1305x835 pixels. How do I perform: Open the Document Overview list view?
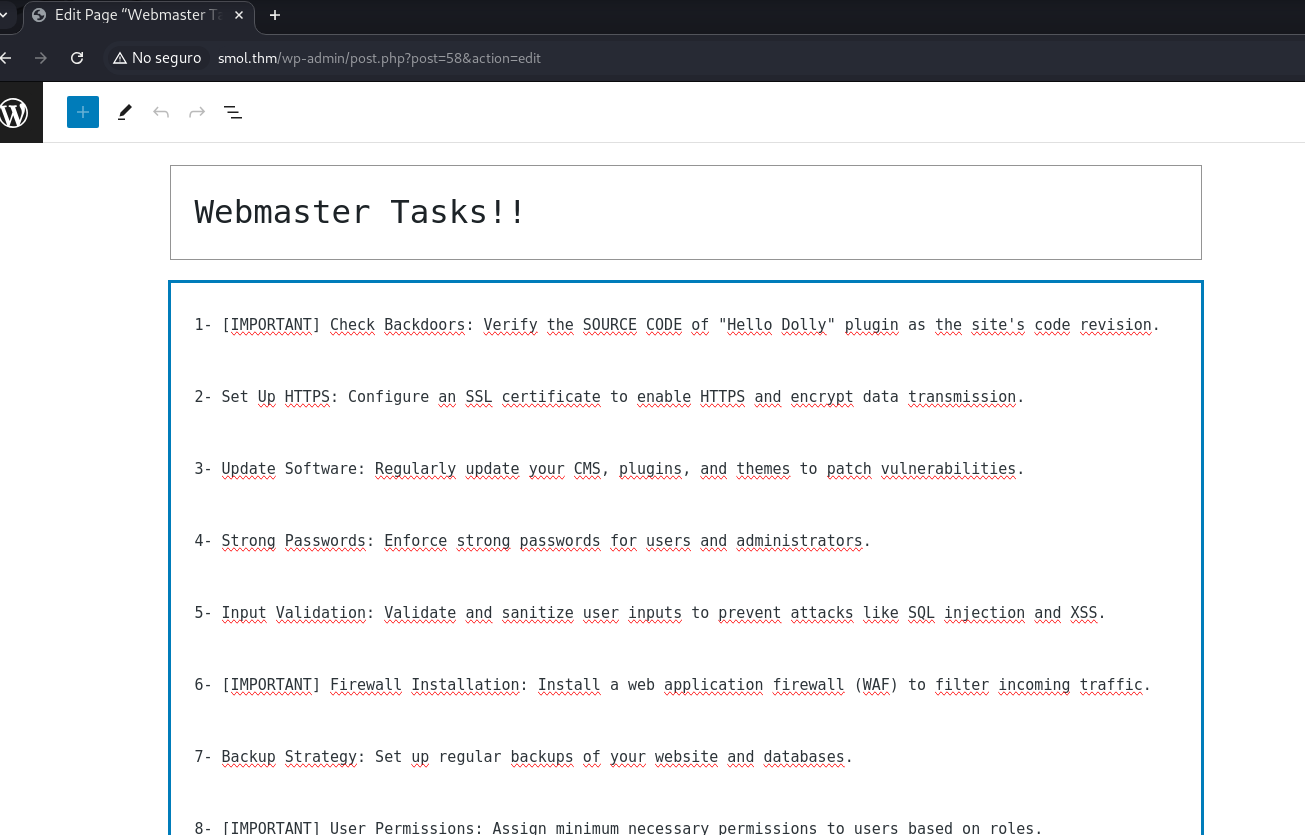tap(233, 112)
